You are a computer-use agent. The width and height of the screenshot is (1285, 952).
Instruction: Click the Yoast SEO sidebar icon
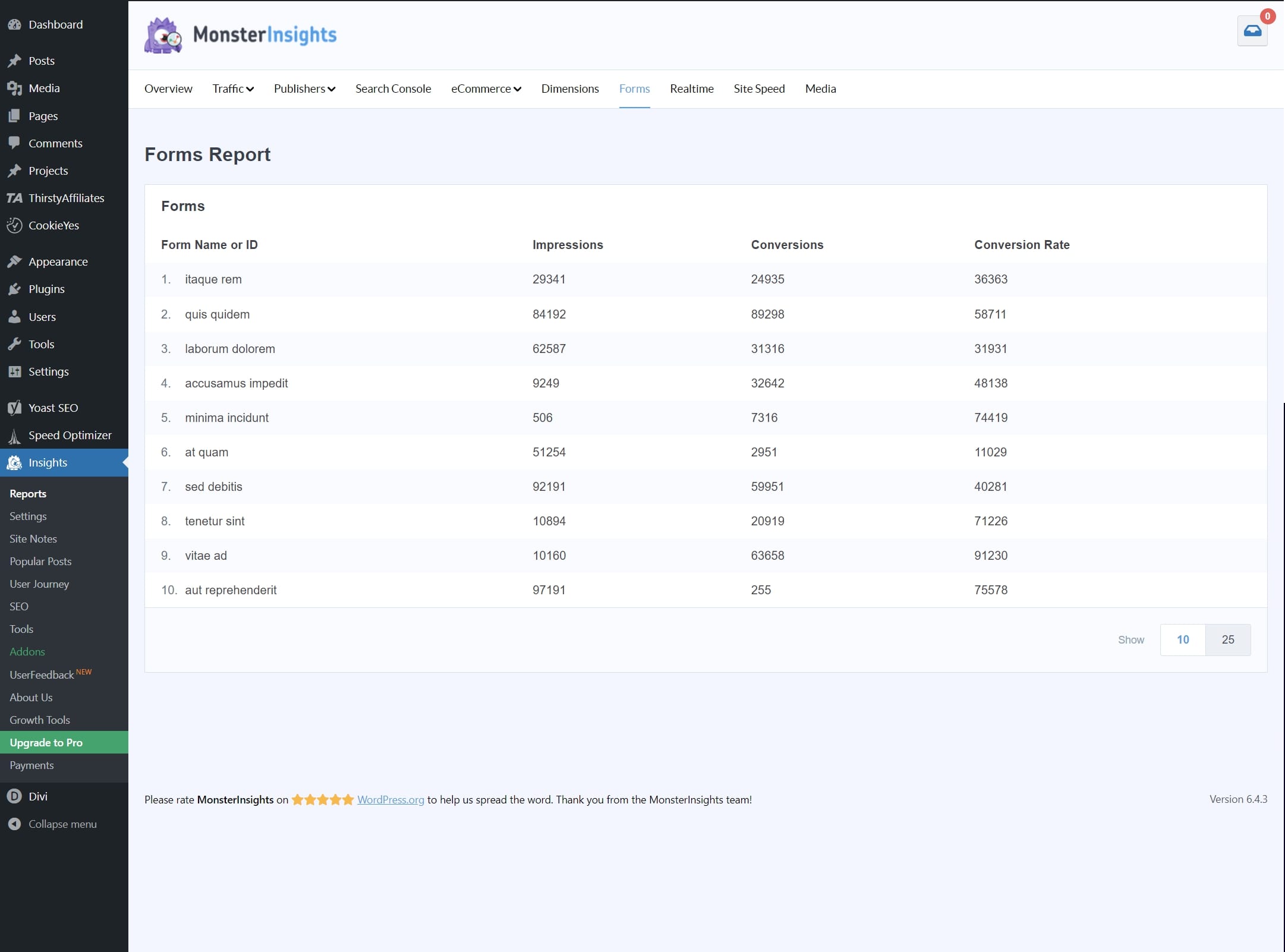point(15,407)
